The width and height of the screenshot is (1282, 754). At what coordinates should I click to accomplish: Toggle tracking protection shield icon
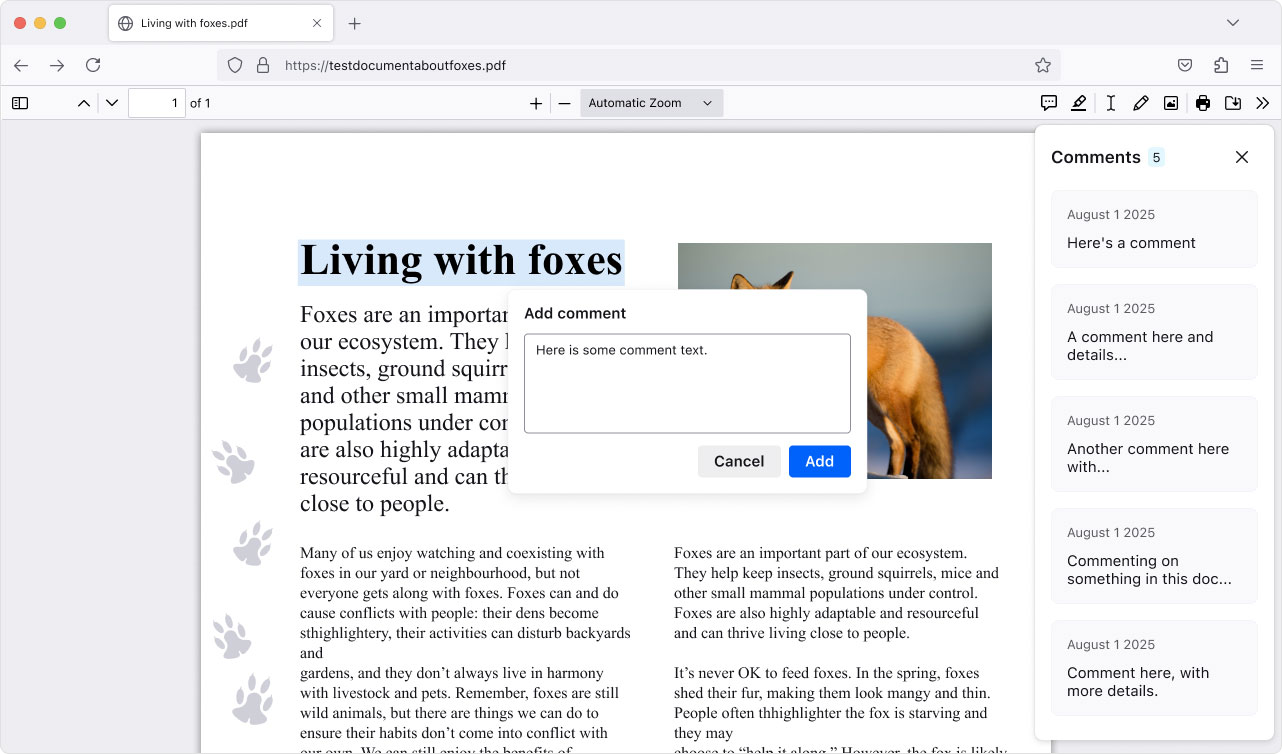pos(235,64)
